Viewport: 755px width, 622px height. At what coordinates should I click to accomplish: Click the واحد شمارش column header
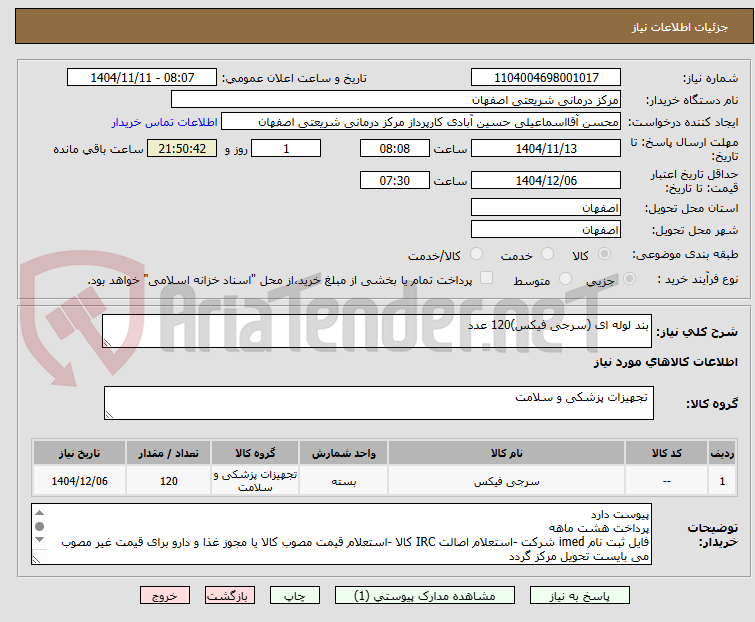pos(343,453)
